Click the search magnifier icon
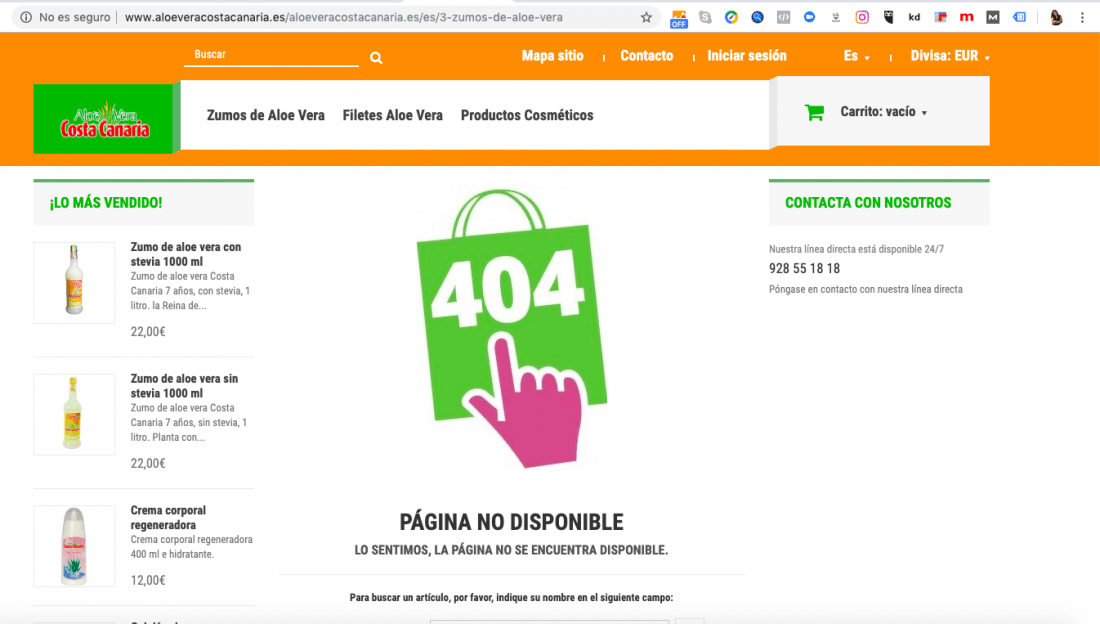The width and height of the screenshot is (1100, 624). click(376, 58)
